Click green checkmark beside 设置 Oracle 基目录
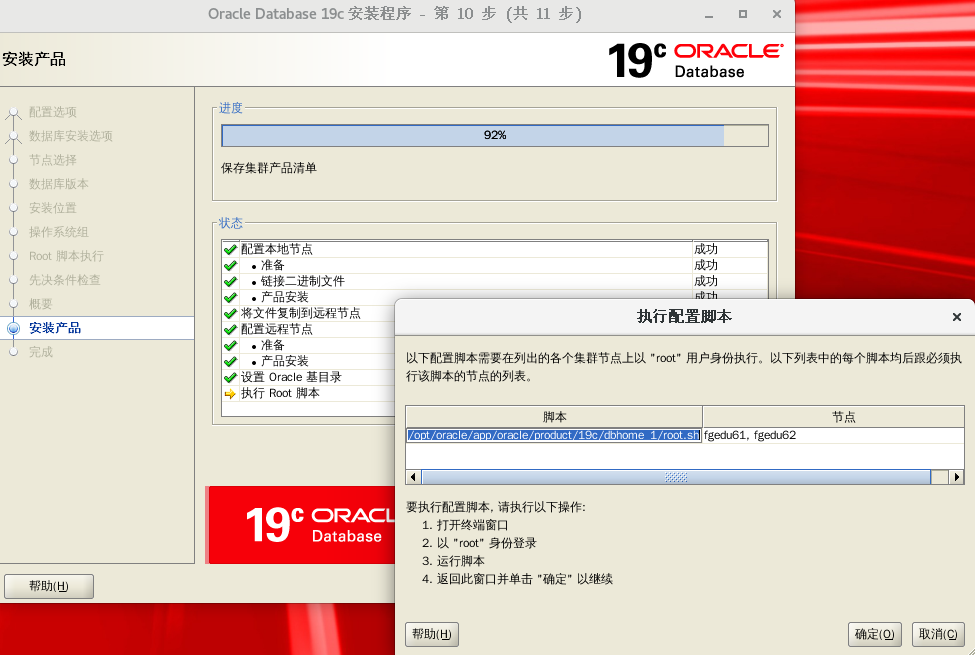The height and width of the screenshot is (655, 975). point(230,378)
